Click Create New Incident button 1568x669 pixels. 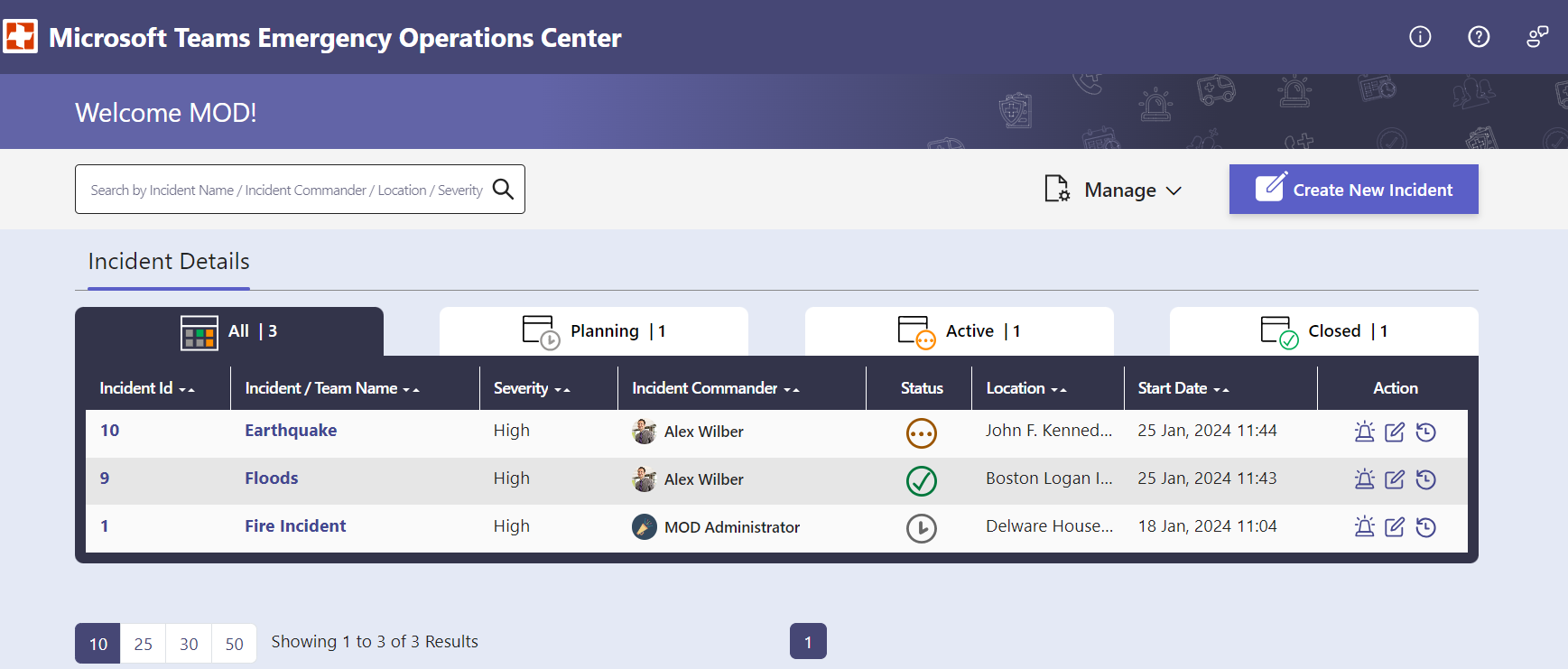coord(1354,190)
